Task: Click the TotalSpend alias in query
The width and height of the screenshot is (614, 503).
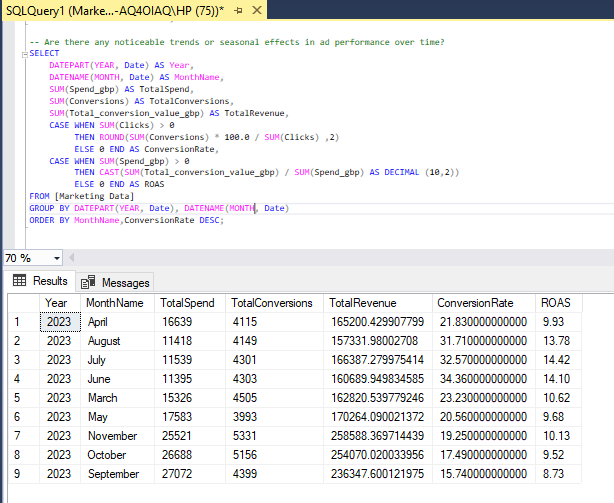Action: (x=164, y=89)
